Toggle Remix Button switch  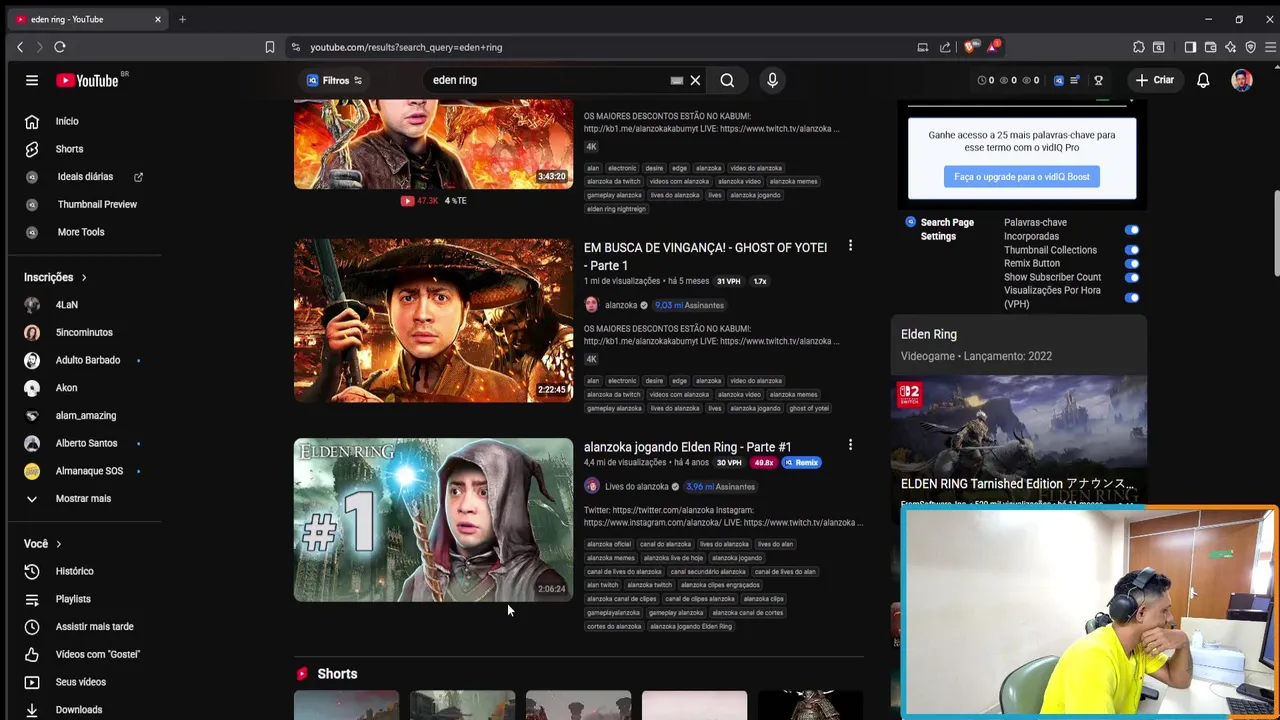1132,264
